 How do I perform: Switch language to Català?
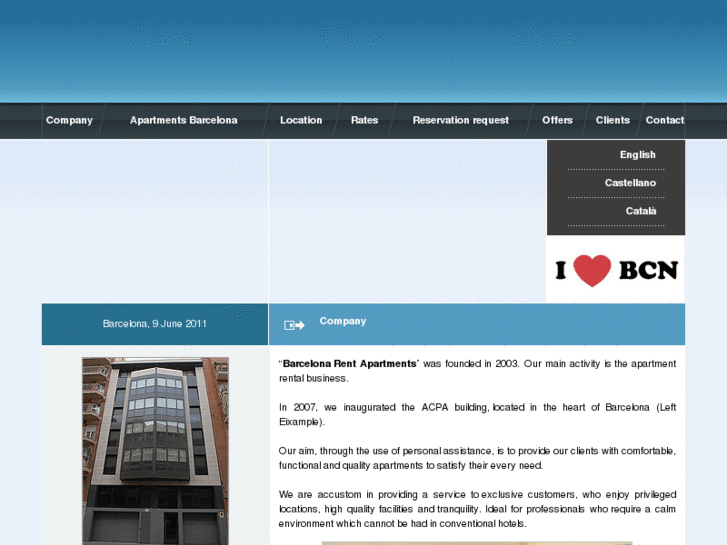click(x=641, y=211)
